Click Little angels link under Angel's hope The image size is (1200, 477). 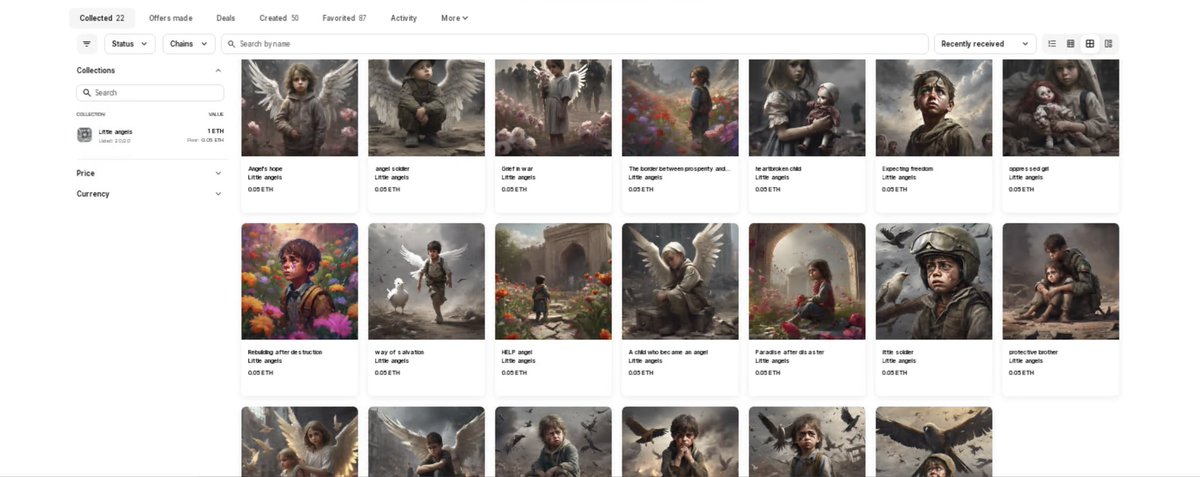coord(264,177)
